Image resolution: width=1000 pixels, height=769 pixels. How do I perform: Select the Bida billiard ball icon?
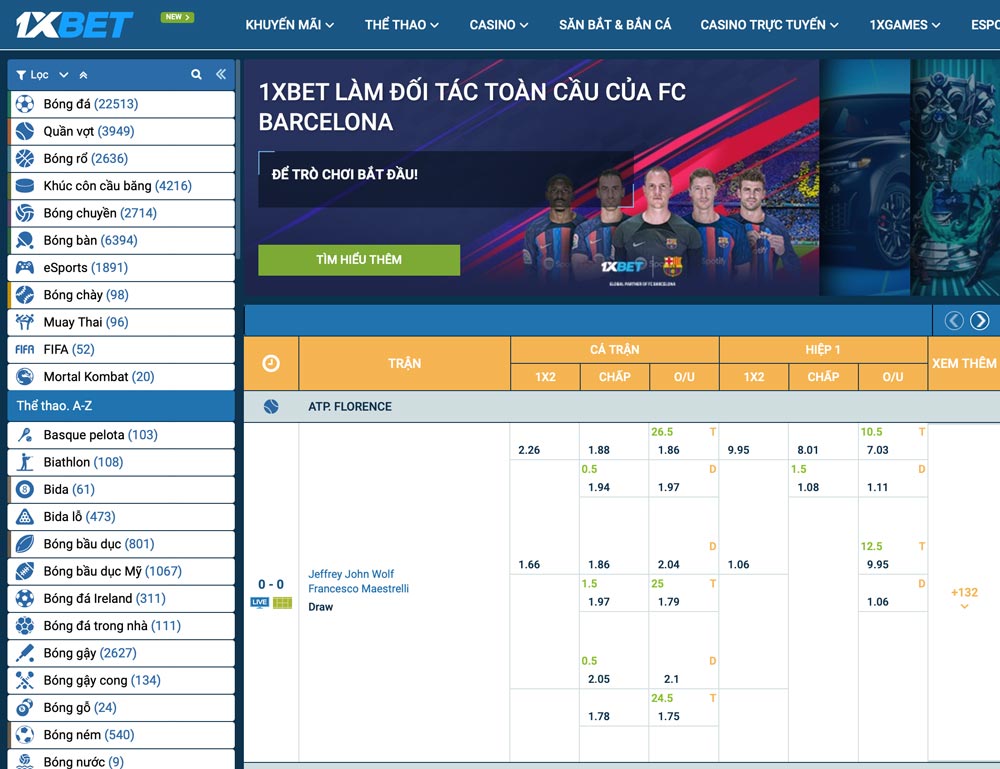[x=25, y=490]
